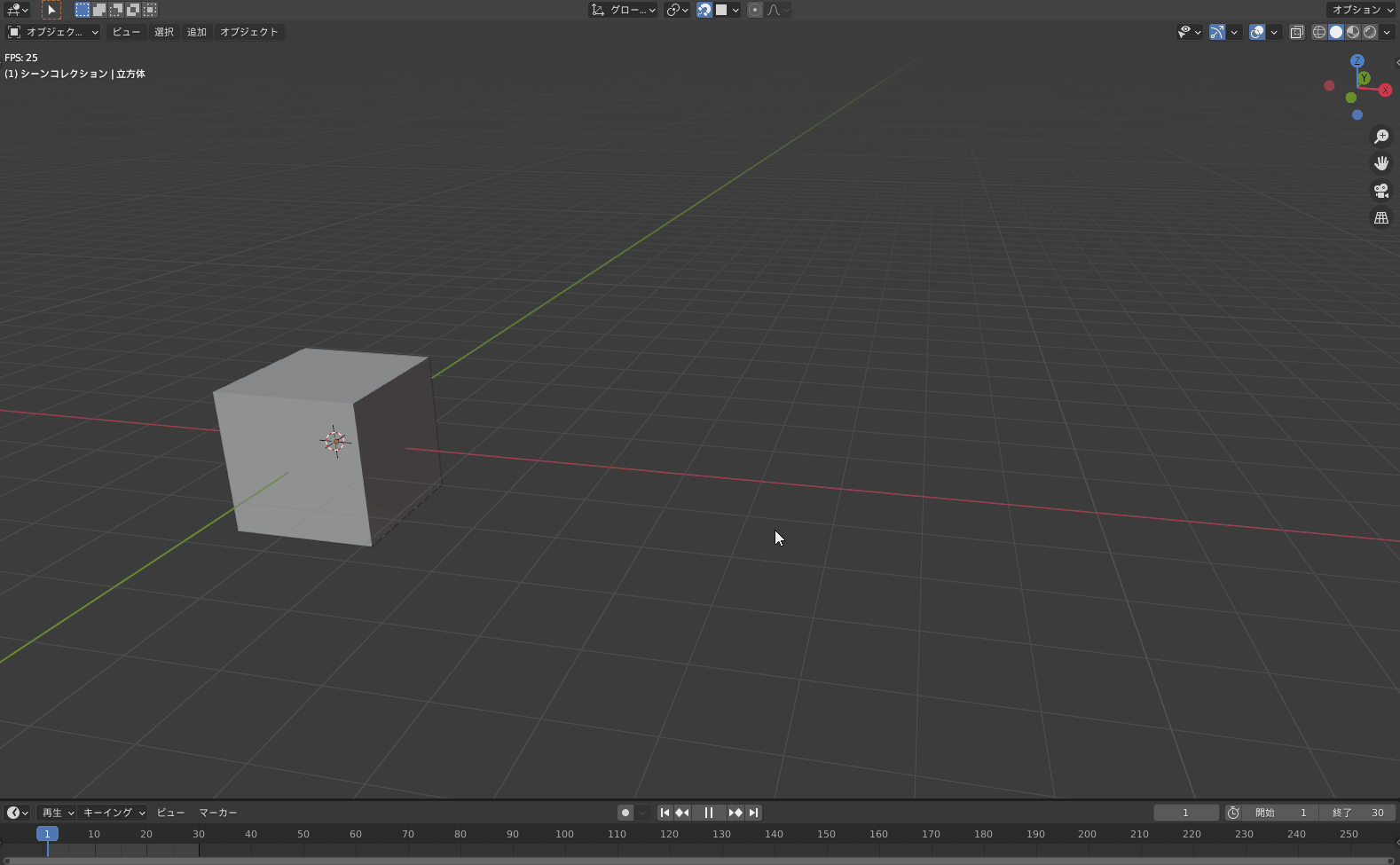
Task: Click the blue playhead marker at frame 1
Action: pos(47,834)
